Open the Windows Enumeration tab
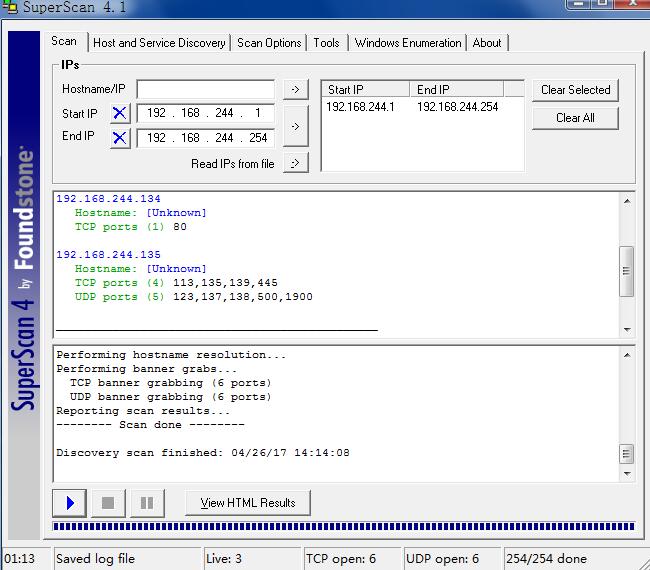650x570 pixels. coord(408,43)
